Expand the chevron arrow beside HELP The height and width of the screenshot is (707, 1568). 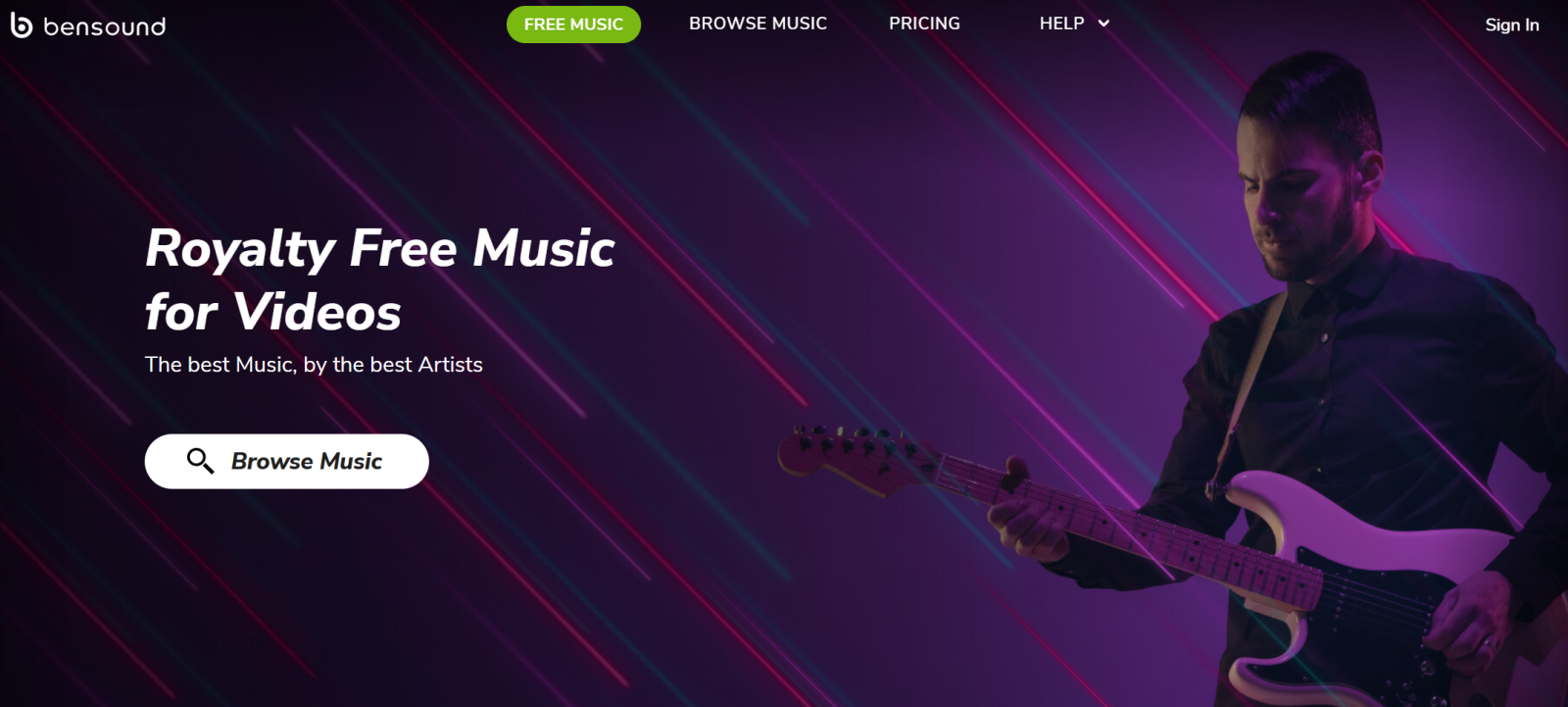pyautogui.click(x=1103, y=24)
